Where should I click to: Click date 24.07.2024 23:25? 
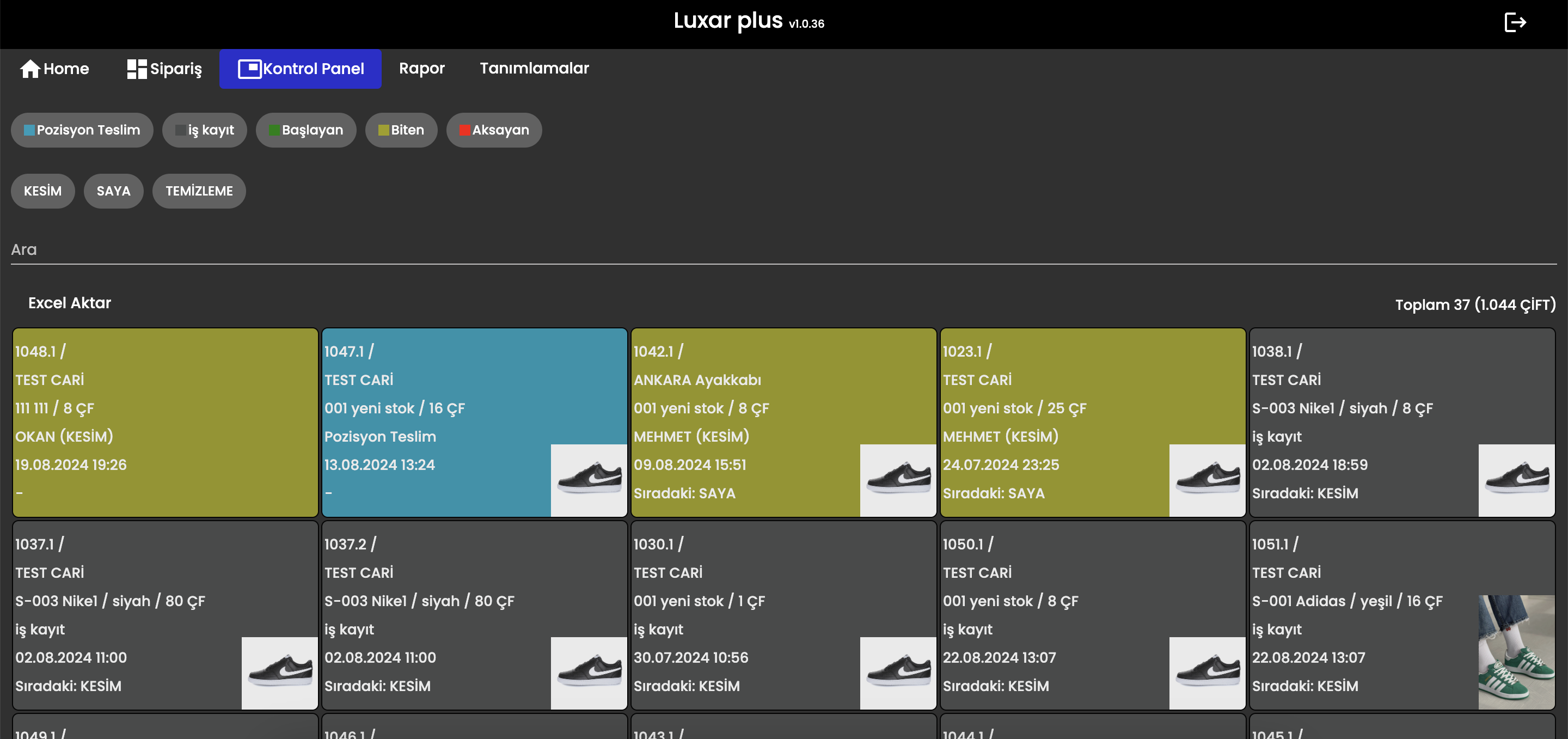click(x=1001, y=465)
